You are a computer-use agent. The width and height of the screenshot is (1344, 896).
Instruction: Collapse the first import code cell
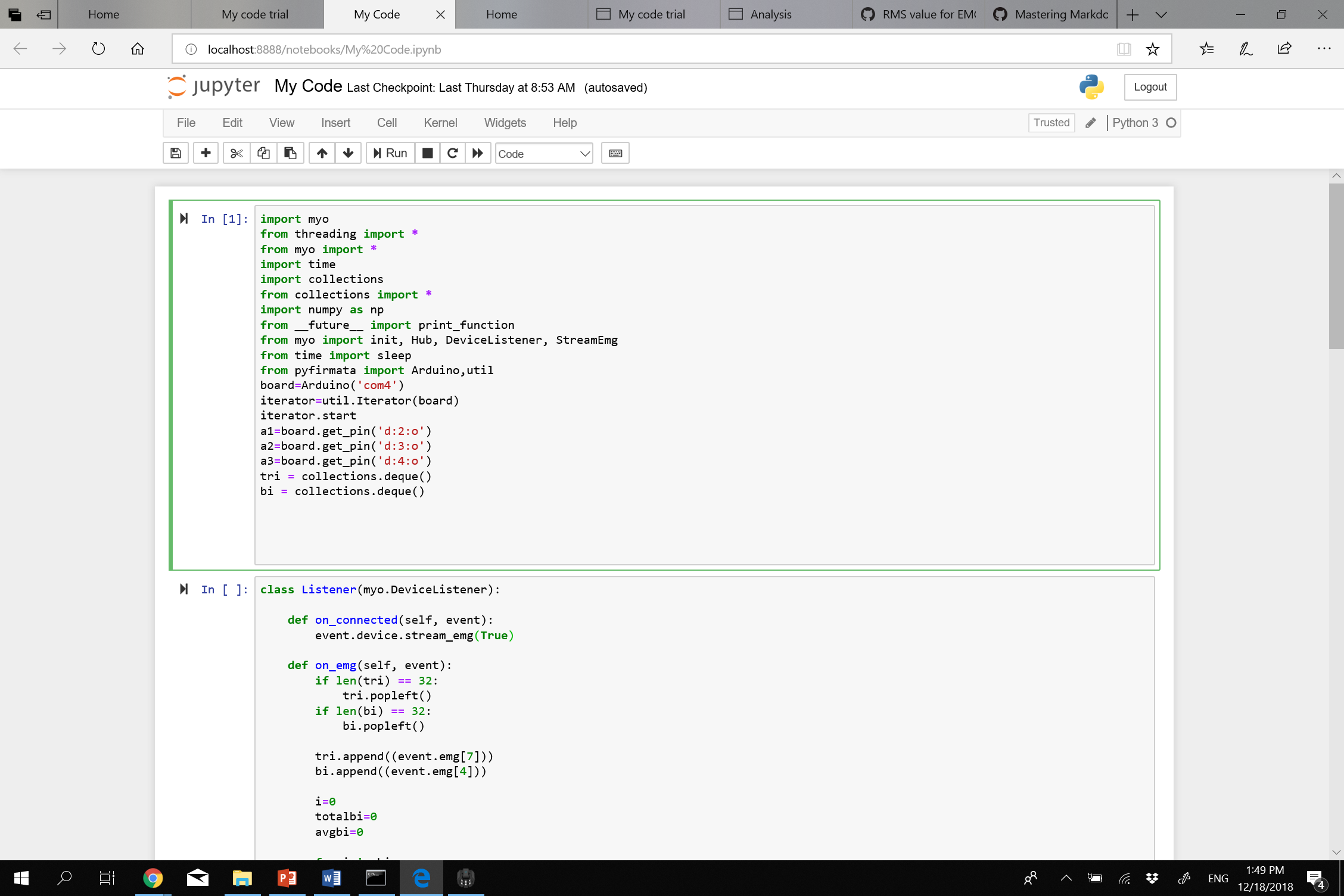point(183,219)
